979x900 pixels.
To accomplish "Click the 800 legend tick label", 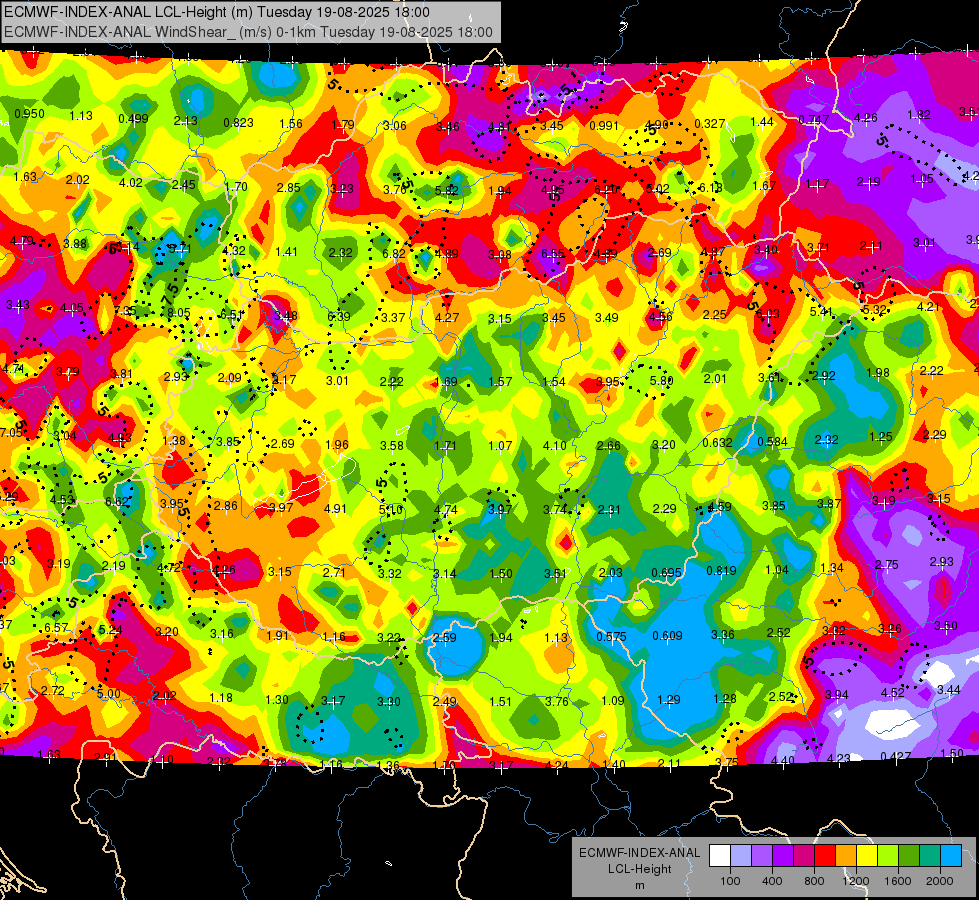I will tap(814, 881).
